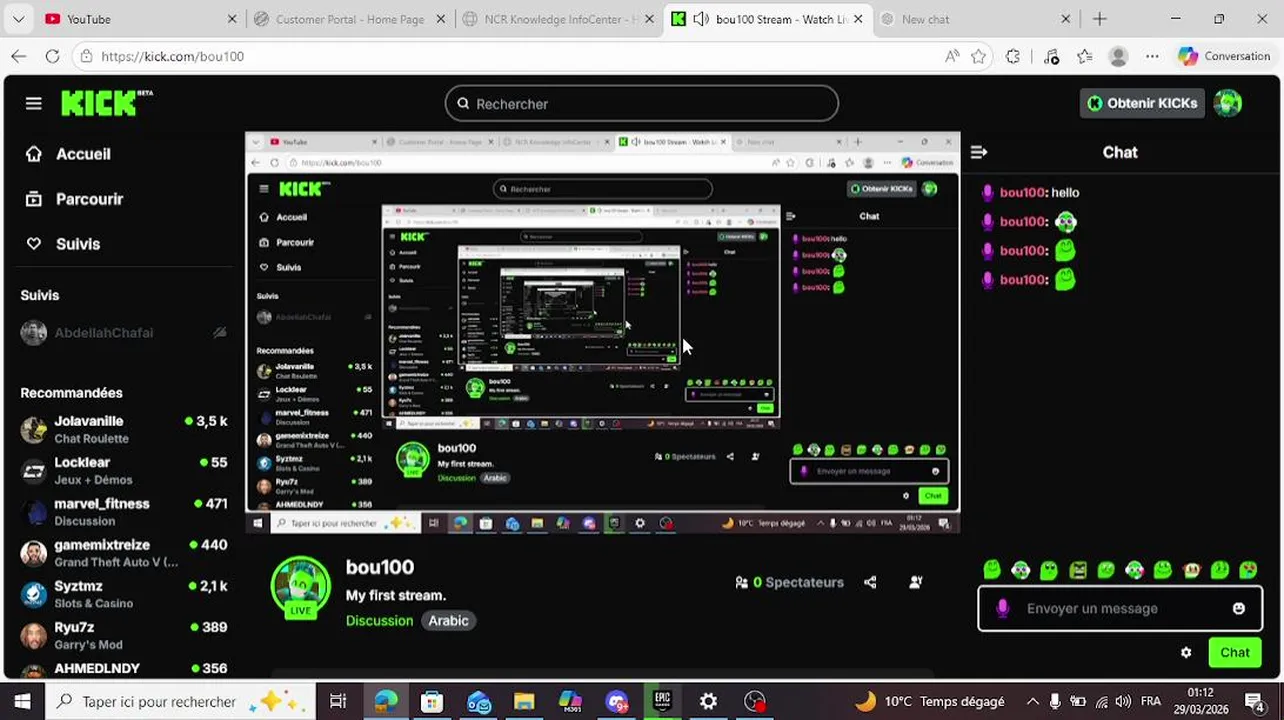Click the follow user icon beside share
This screenshot has height=720, width=1284.
click(x=916, y=582)
